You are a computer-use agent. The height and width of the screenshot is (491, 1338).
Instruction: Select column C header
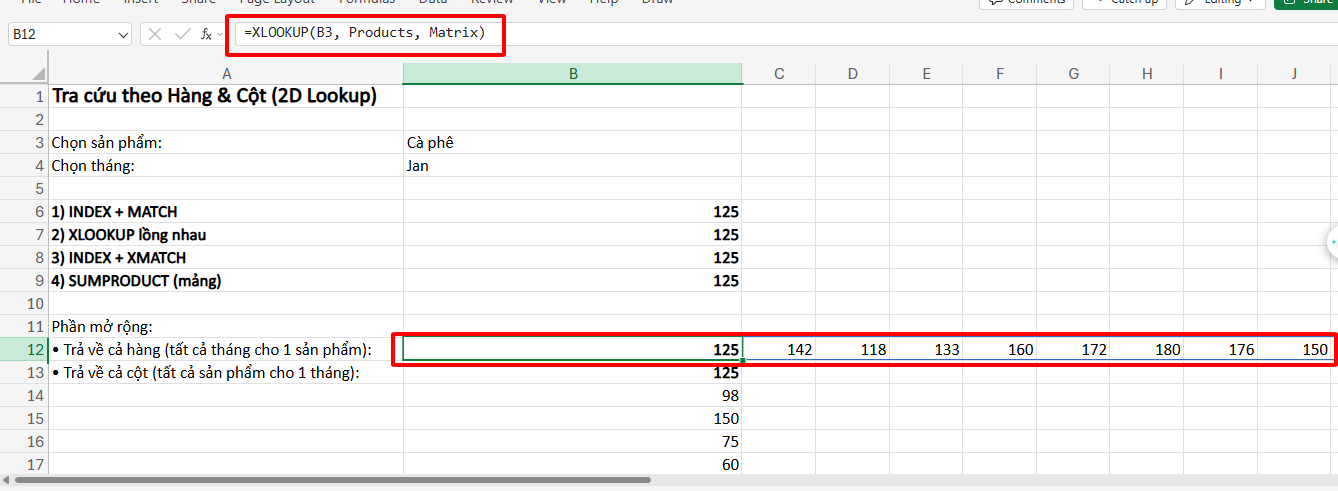(x=779, y=74)
